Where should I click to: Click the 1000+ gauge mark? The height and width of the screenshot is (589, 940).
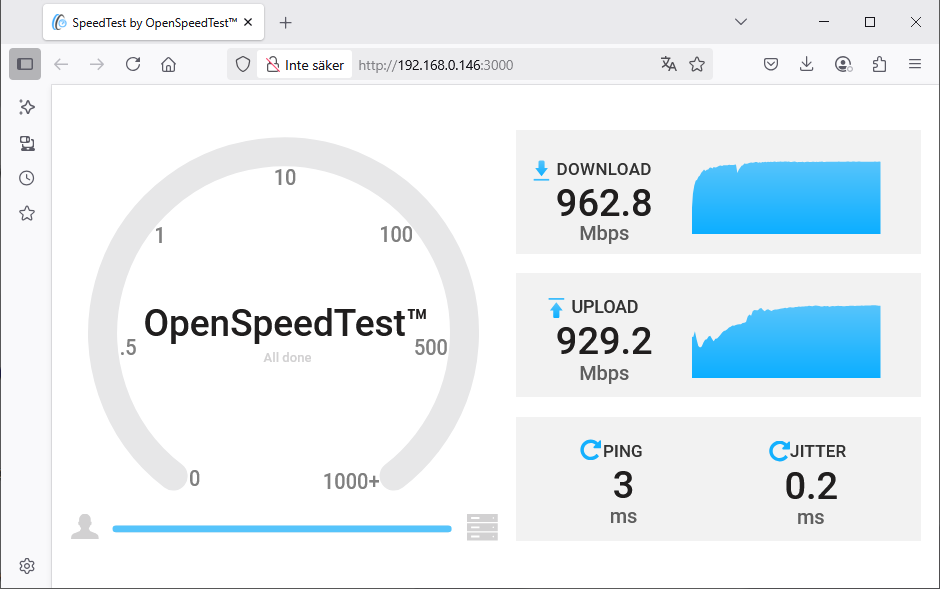click(351, 481)
